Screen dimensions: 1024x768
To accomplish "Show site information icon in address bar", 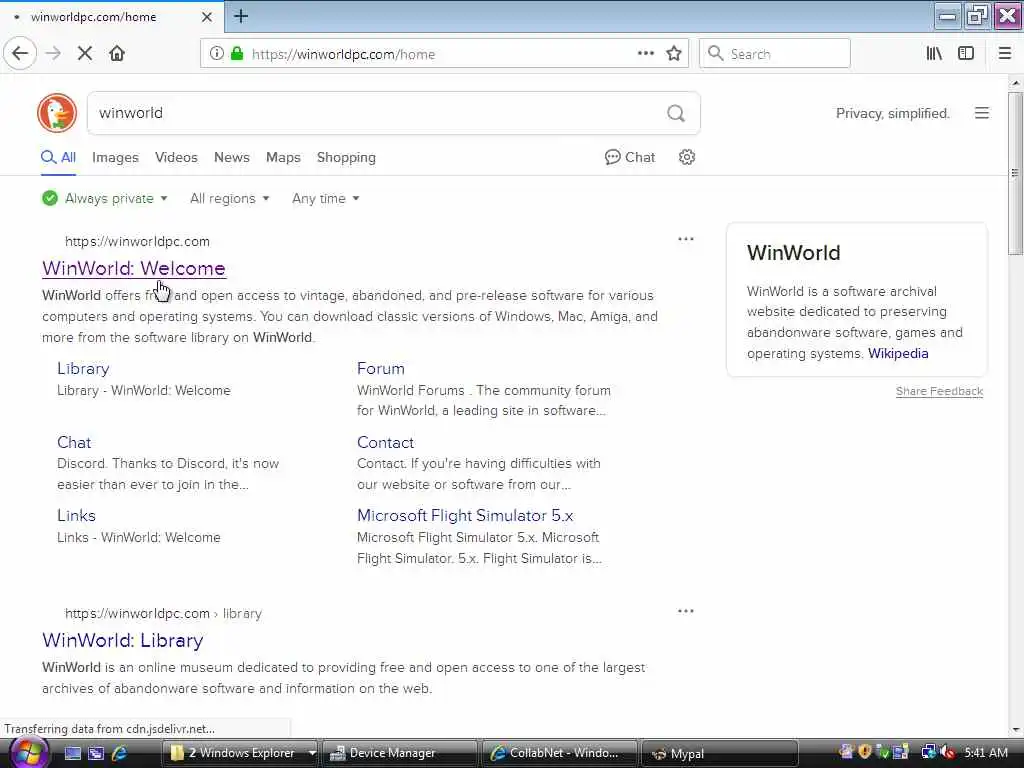I will tap(216, 54).
